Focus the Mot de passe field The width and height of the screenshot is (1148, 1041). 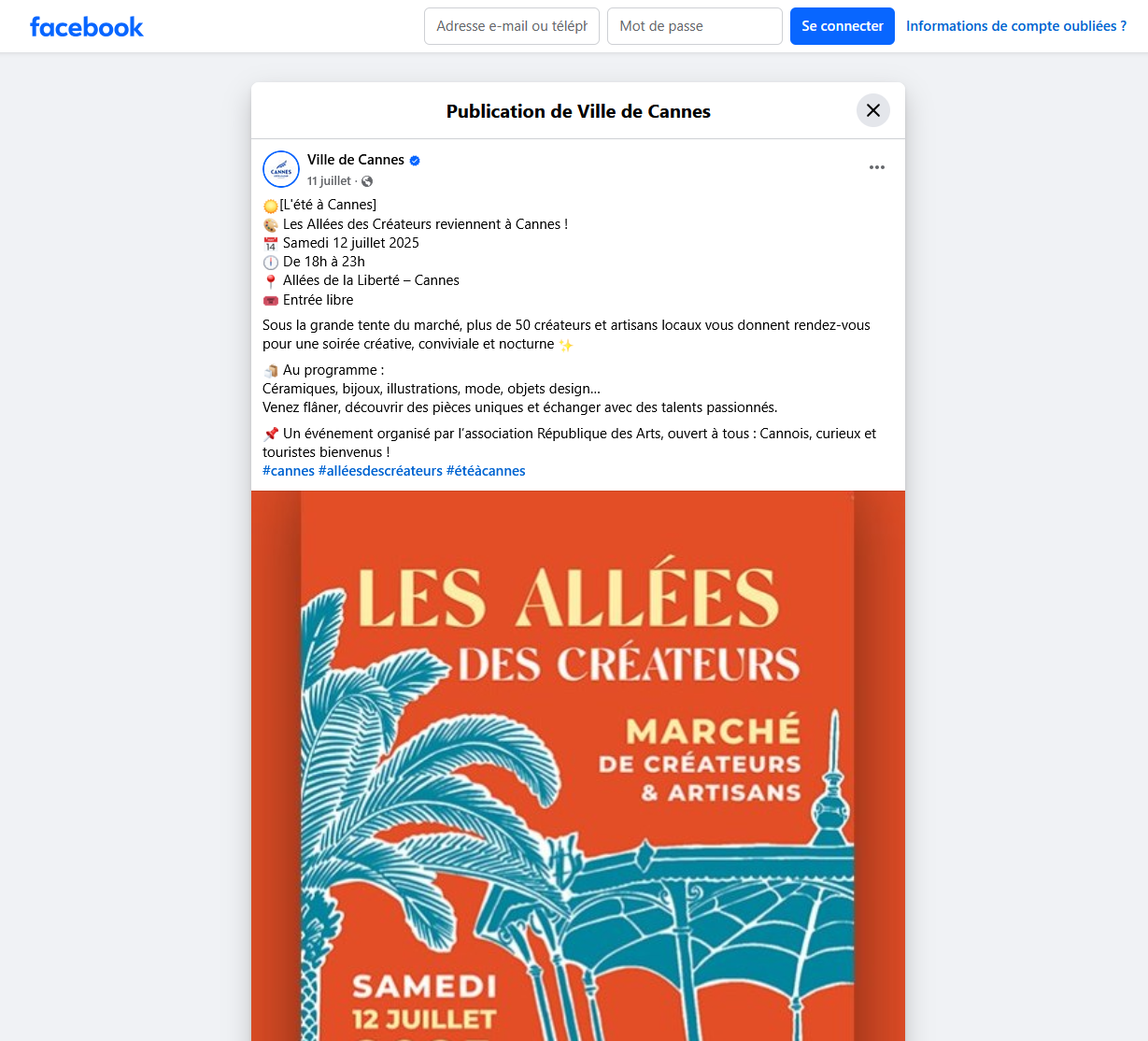[x=695, y=26]
